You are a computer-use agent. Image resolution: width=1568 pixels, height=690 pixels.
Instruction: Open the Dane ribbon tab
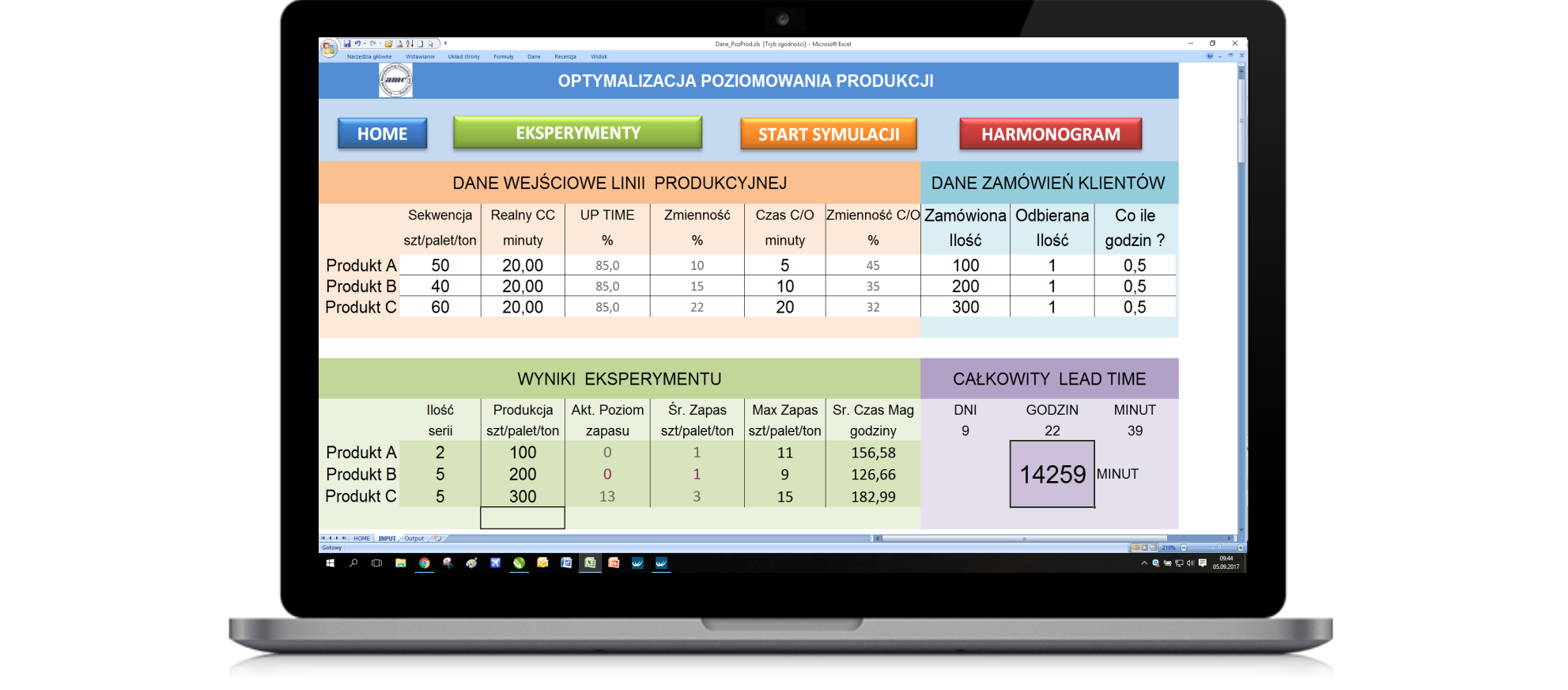534,56
